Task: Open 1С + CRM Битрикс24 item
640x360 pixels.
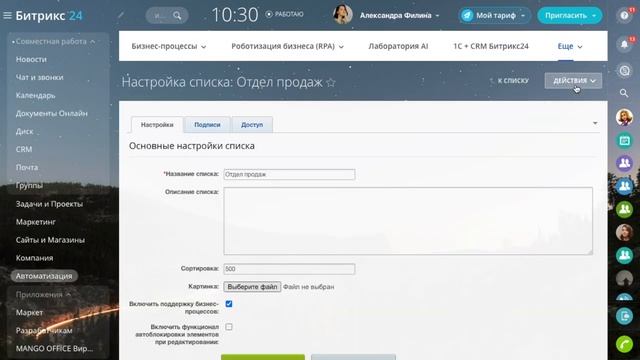Action: [491, 46]
